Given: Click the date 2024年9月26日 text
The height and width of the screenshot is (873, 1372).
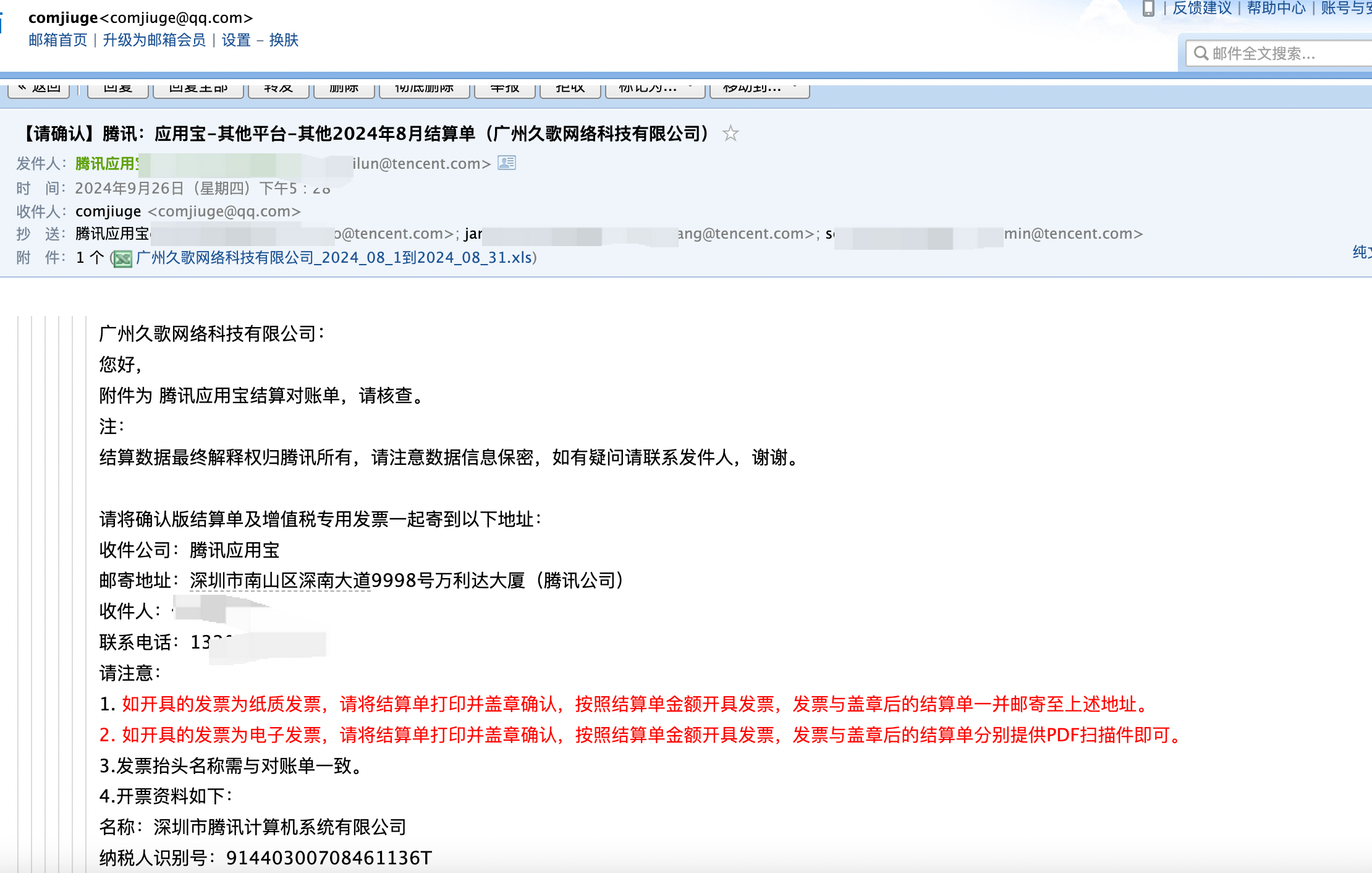Looking at the screenshot, I should (x=130, y=189).
